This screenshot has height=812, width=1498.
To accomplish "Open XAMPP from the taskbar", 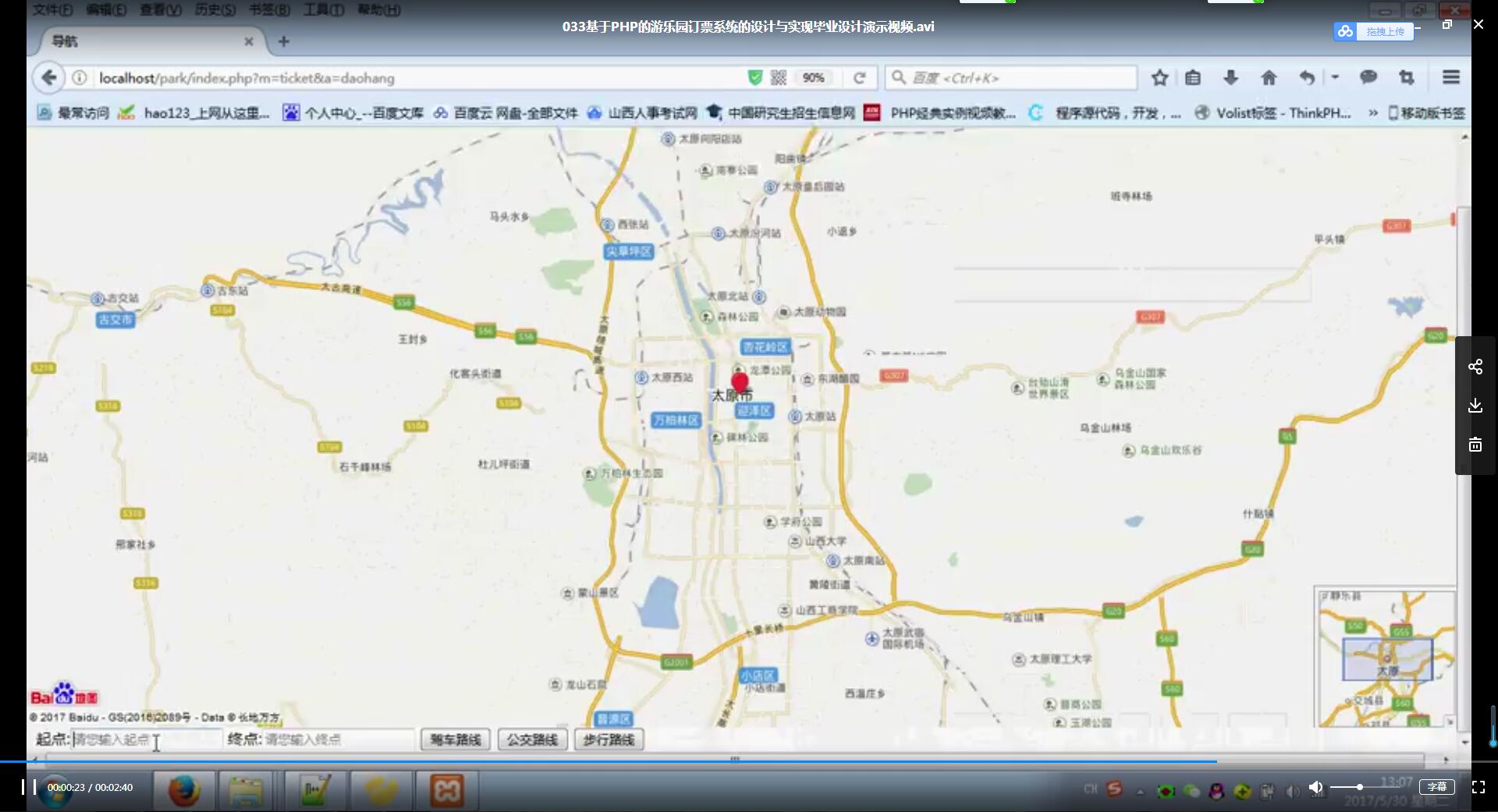I will click(x=447, y=791).
